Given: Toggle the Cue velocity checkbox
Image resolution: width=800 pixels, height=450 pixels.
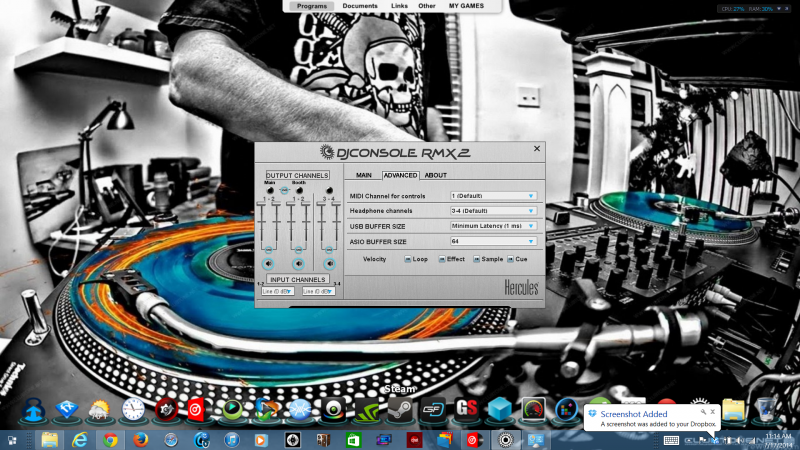Looking at the screenshot, I should (x=510, y=259).
